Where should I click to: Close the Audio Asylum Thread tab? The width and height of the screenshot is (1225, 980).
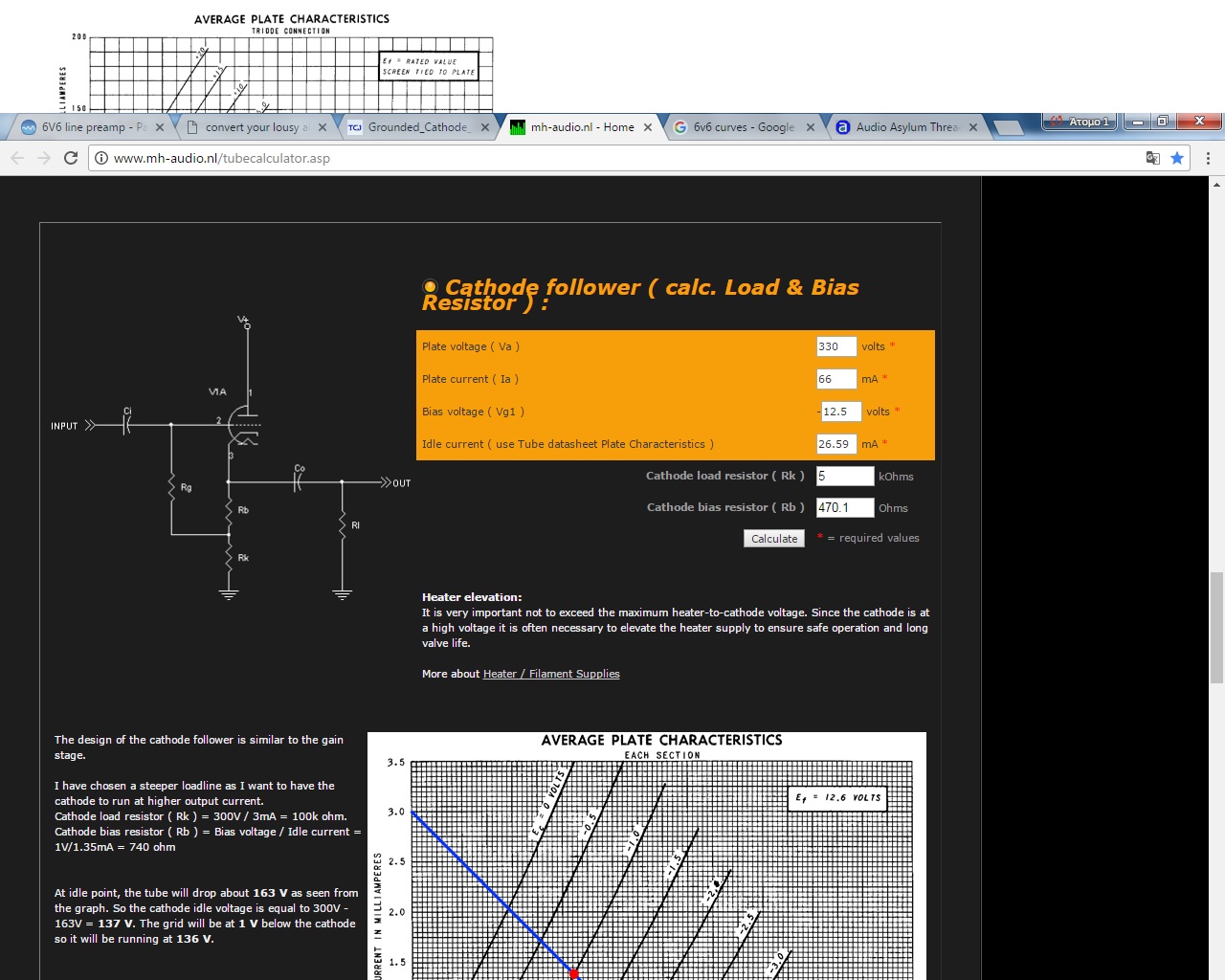click(973, 127)
